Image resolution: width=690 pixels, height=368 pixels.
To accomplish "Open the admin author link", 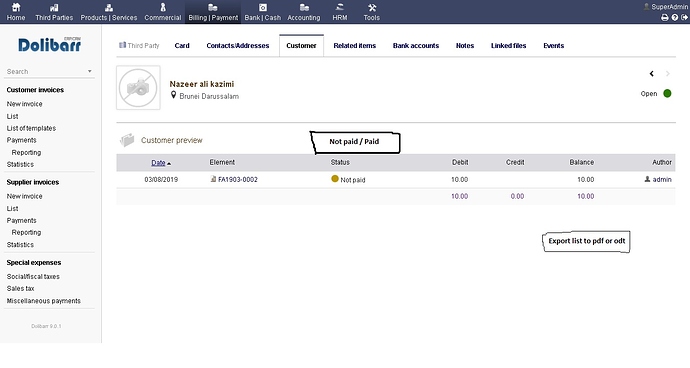I will click(662, 180).
